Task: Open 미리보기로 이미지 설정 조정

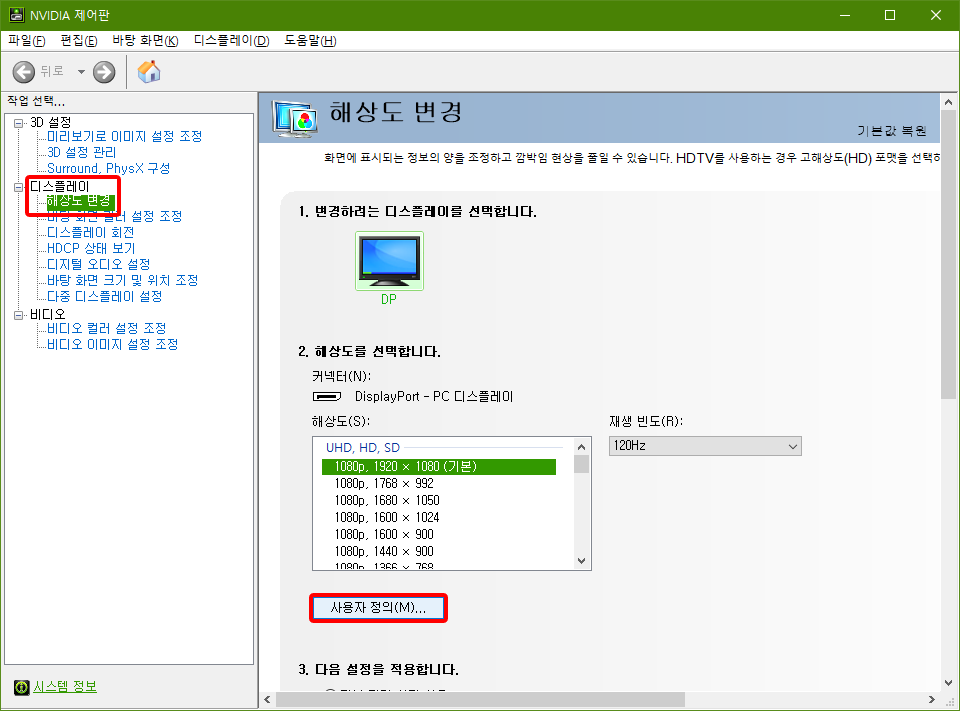Action: pyautogui.click(x=124, y=136)
